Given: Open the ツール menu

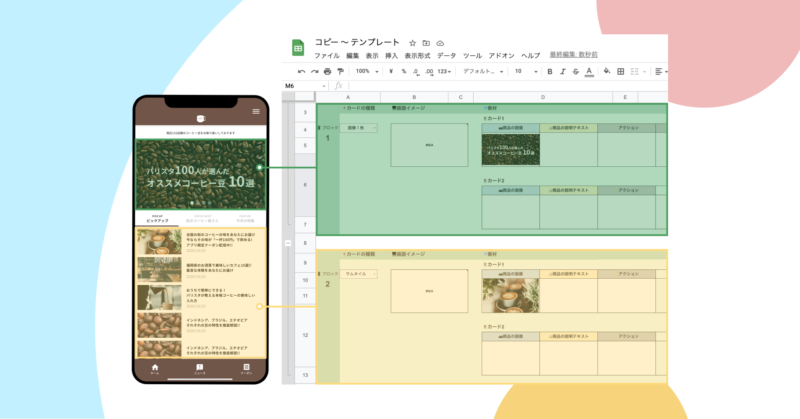Looking at the screenshot, I should (472, 56).
